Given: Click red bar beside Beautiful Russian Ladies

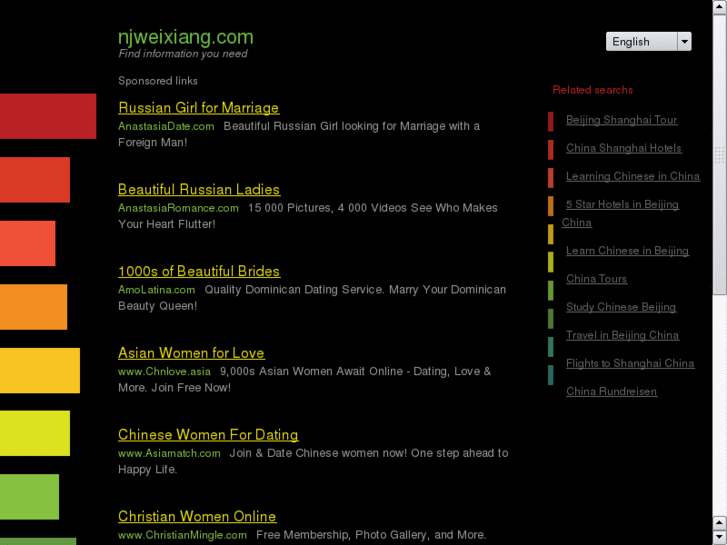Looking at the screenshot, I should coord(35,180).
